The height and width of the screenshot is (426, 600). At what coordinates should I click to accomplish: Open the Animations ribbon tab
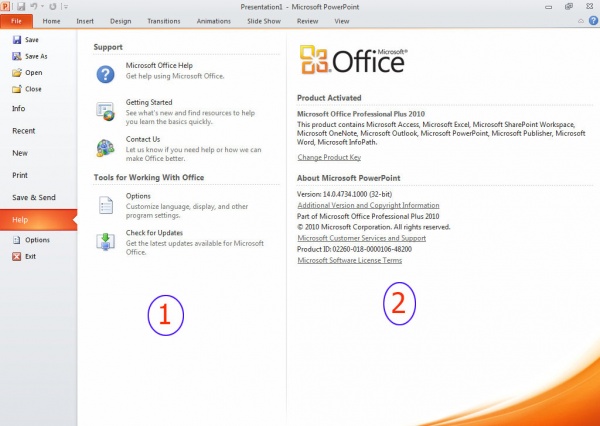point(214,21)
